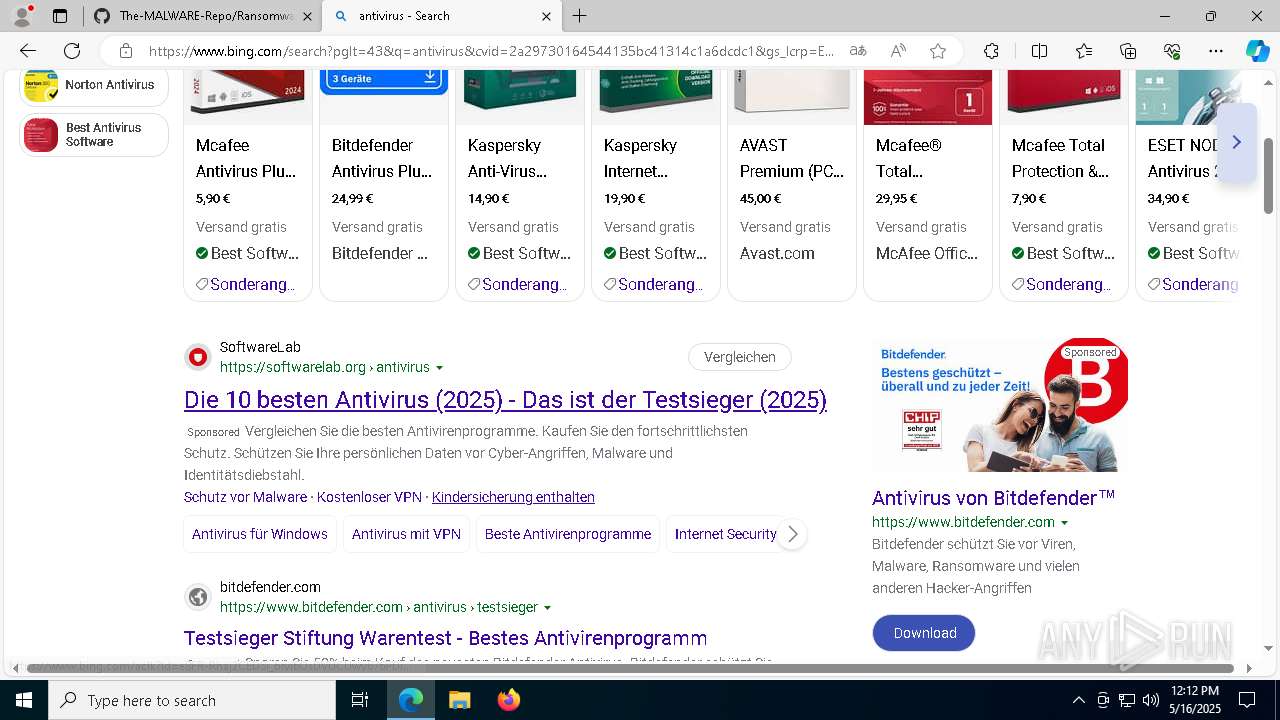Image resolution: width=1280 pixels, height=720 pixels.
Task: Close the antivirus Search tab
Action: (546, 16)
